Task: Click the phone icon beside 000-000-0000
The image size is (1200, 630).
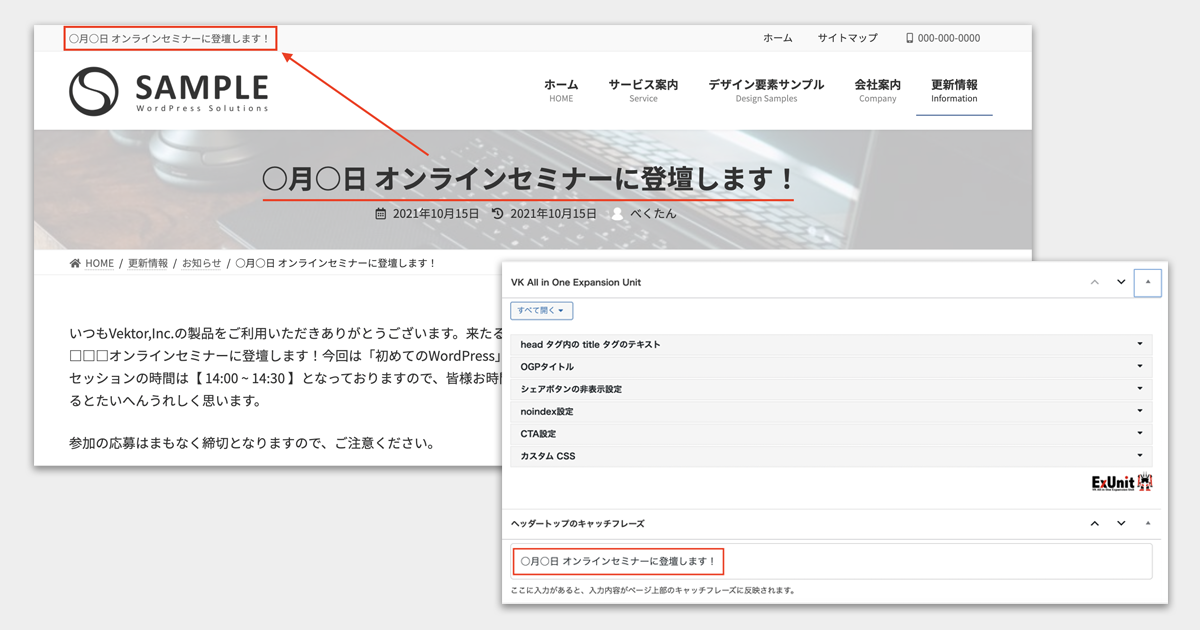Action: tap(908, 38)
